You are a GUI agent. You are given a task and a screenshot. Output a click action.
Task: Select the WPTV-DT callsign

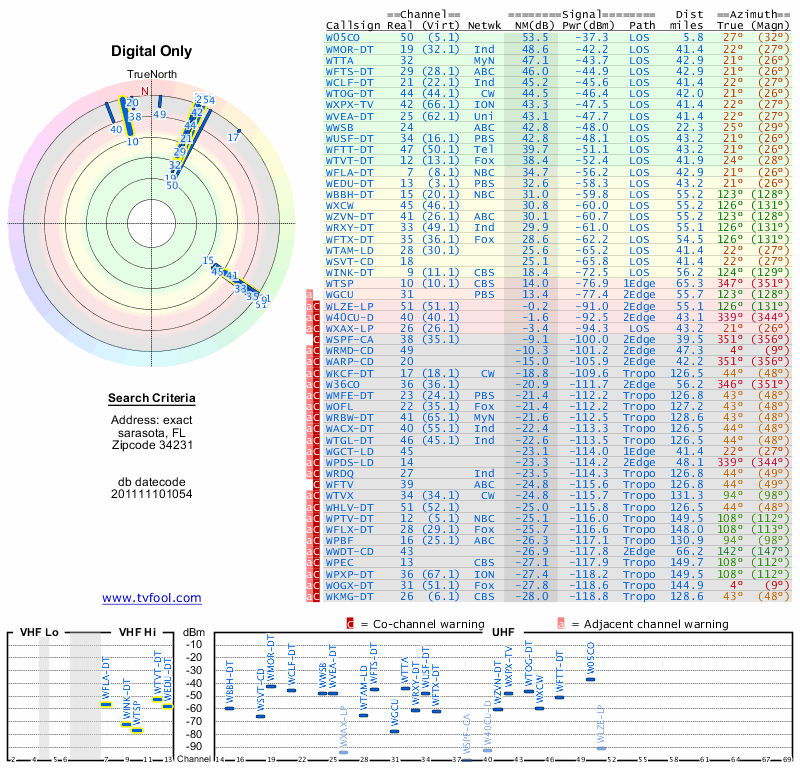coord(349,518)
